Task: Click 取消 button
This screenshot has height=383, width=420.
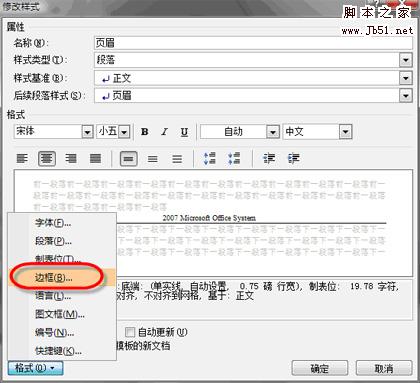Action: 384,368
